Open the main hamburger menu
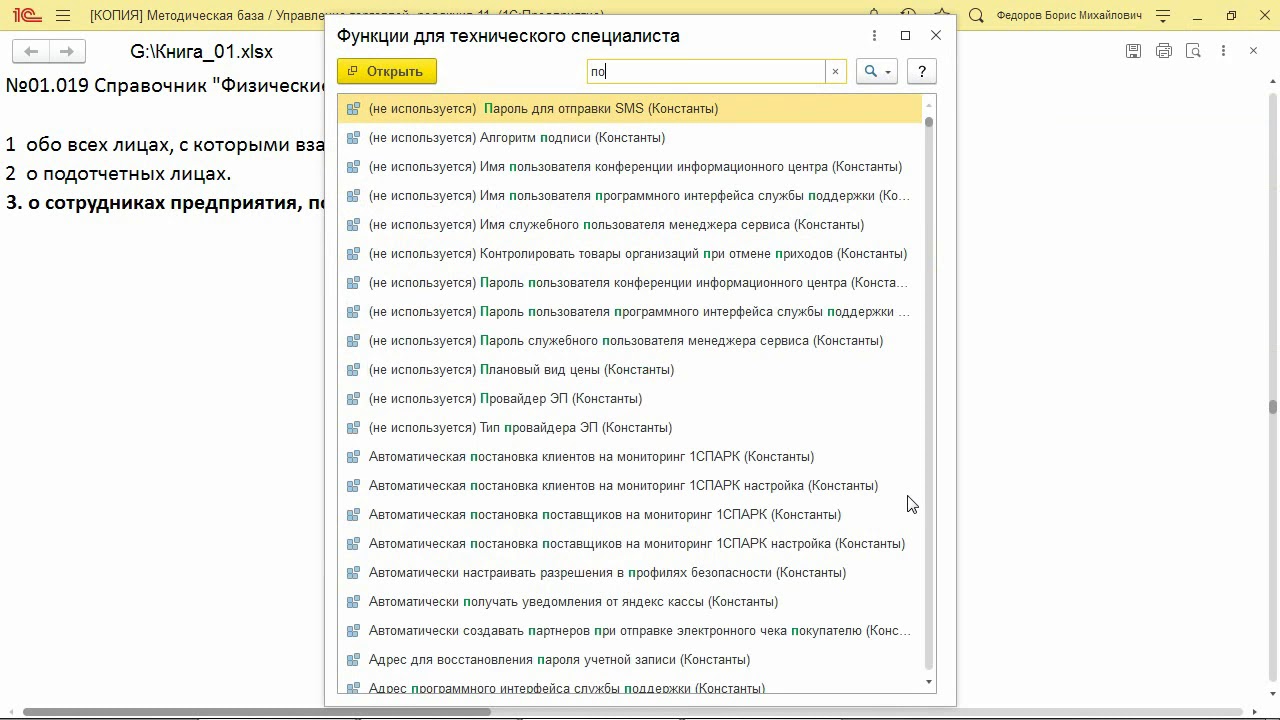This screenshot has height=720, width=1280. tap(63, 16)
